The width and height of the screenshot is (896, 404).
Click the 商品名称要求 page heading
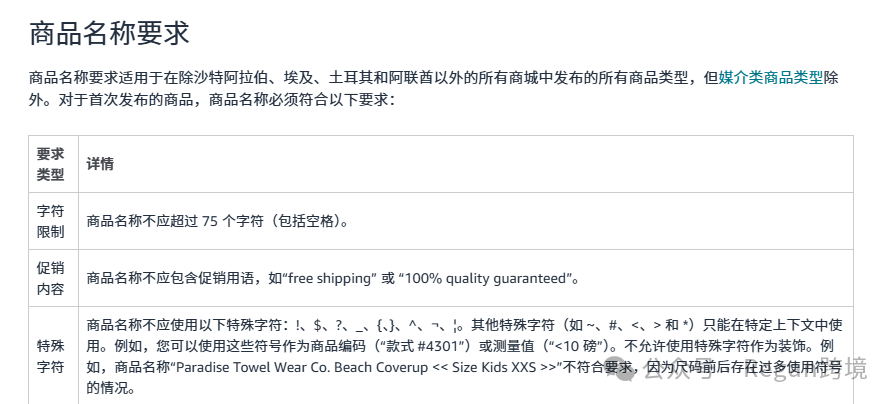(x=109, y=33)
